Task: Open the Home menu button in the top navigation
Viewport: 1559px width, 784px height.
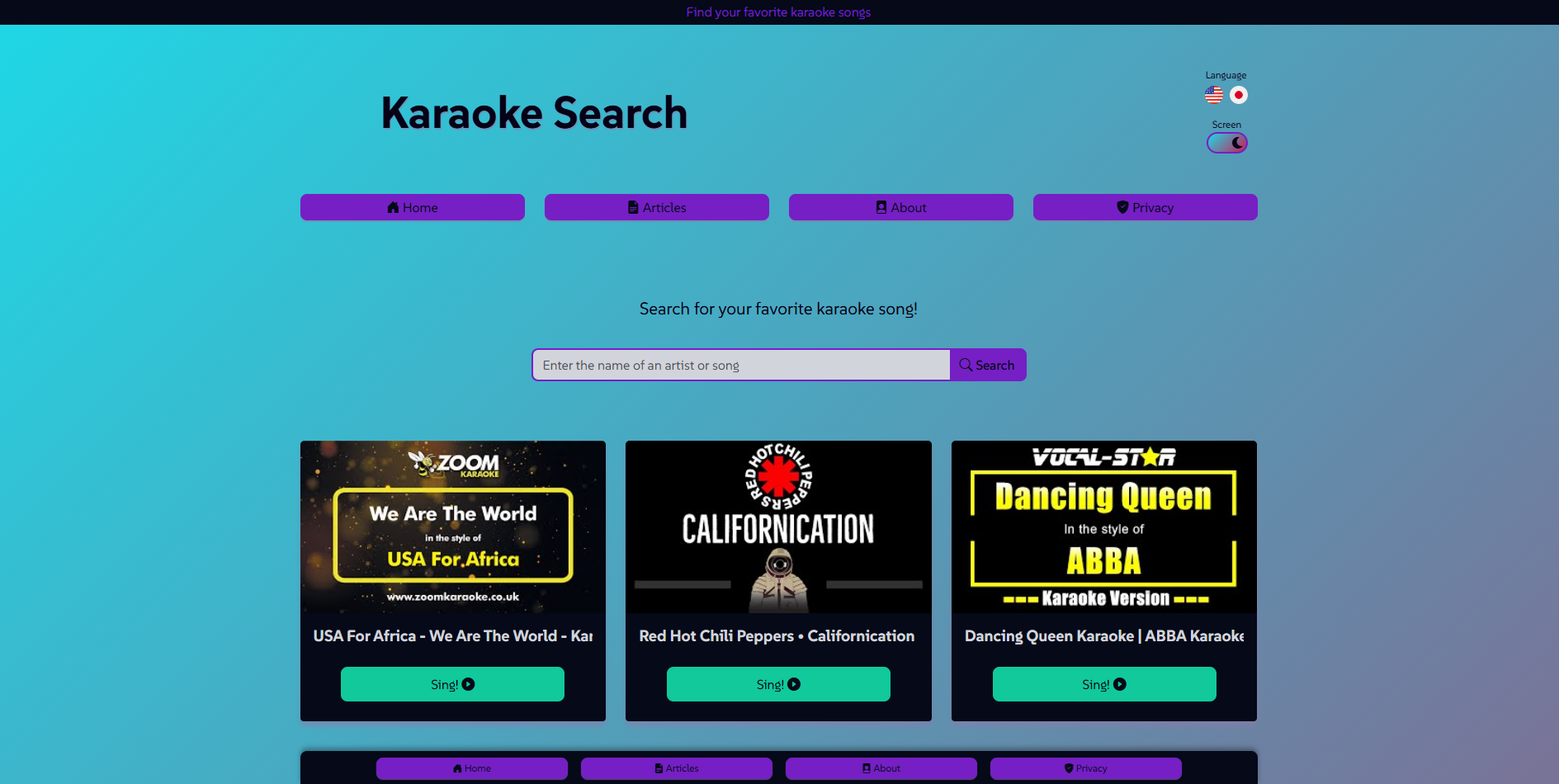Action: coord(413,207)
